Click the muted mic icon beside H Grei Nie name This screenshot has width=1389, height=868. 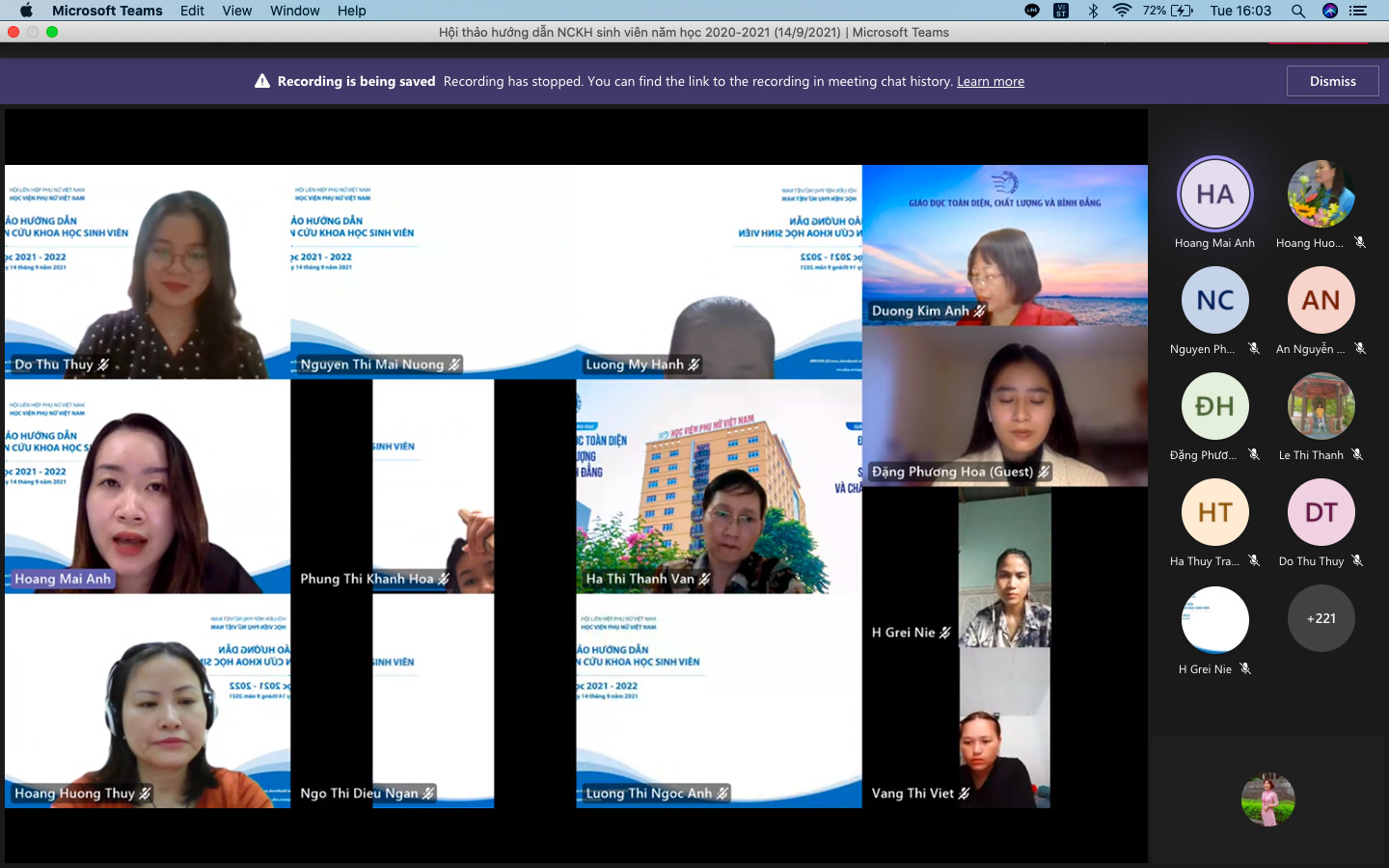(1245, 668)
